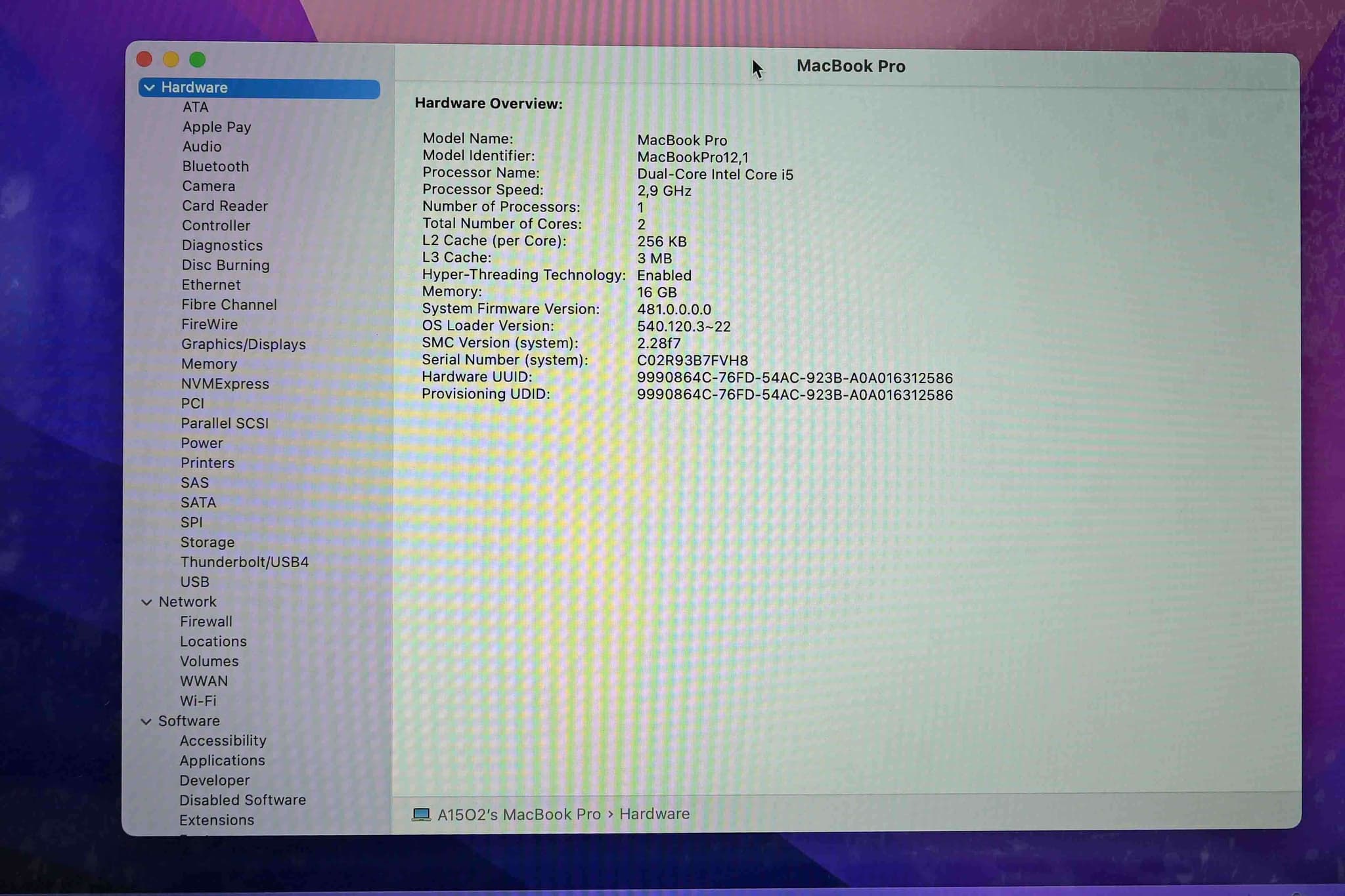Select SAS in the sidebar
Screen dimensions: 1345x896
(x=194, y=483)
